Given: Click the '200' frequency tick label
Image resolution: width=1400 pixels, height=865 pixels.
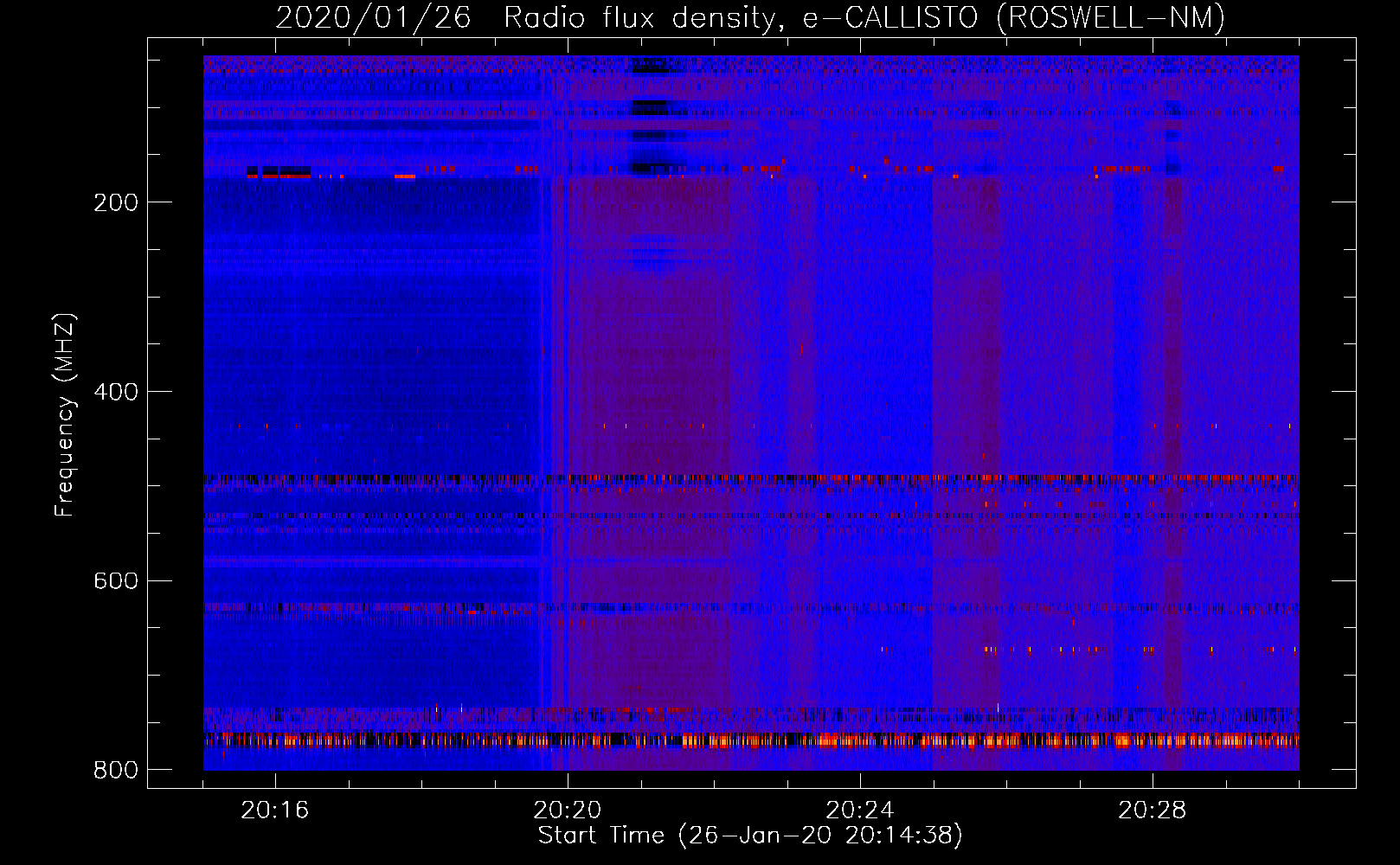Looking at the screenshot, I should tap(116, 202).
